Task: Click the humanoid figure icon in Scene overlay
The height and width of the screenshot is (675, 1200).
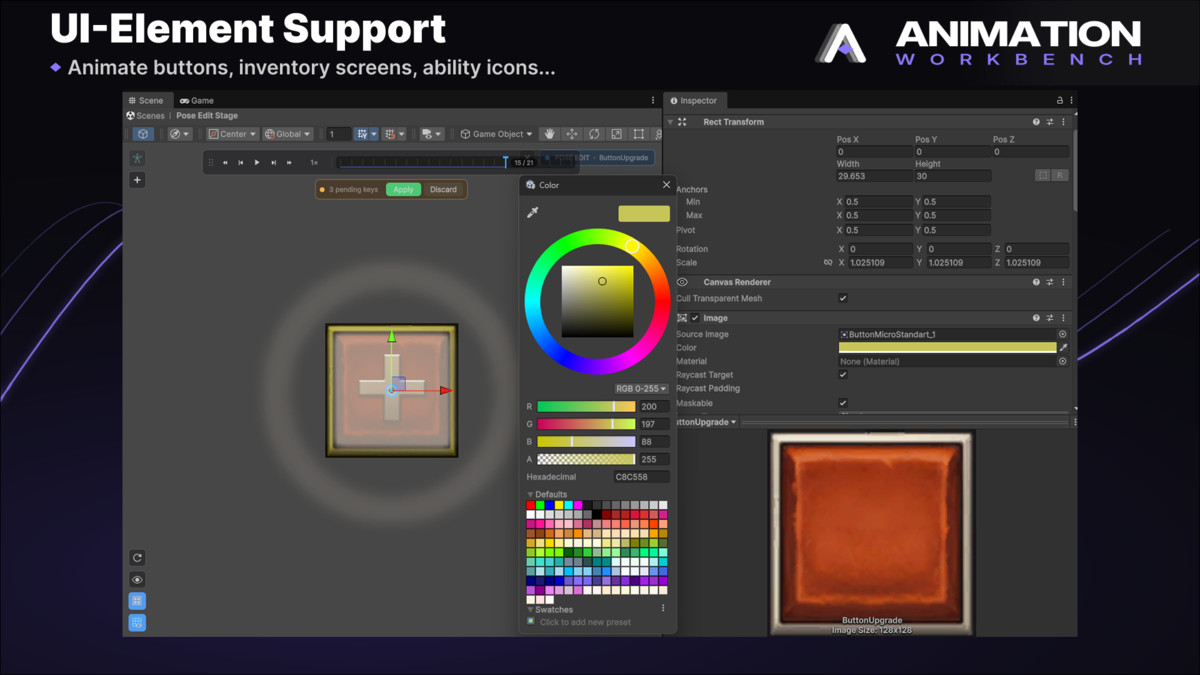Action: (x=137, y=159)
